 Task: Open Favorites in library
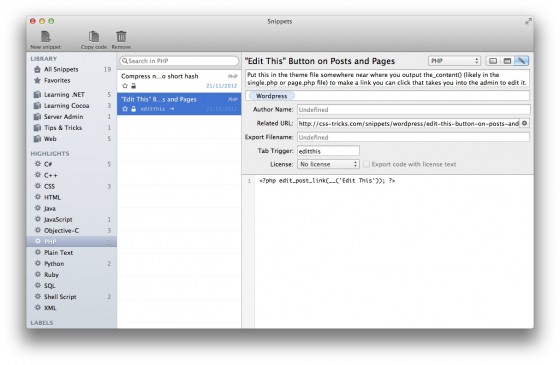point(71,80)
